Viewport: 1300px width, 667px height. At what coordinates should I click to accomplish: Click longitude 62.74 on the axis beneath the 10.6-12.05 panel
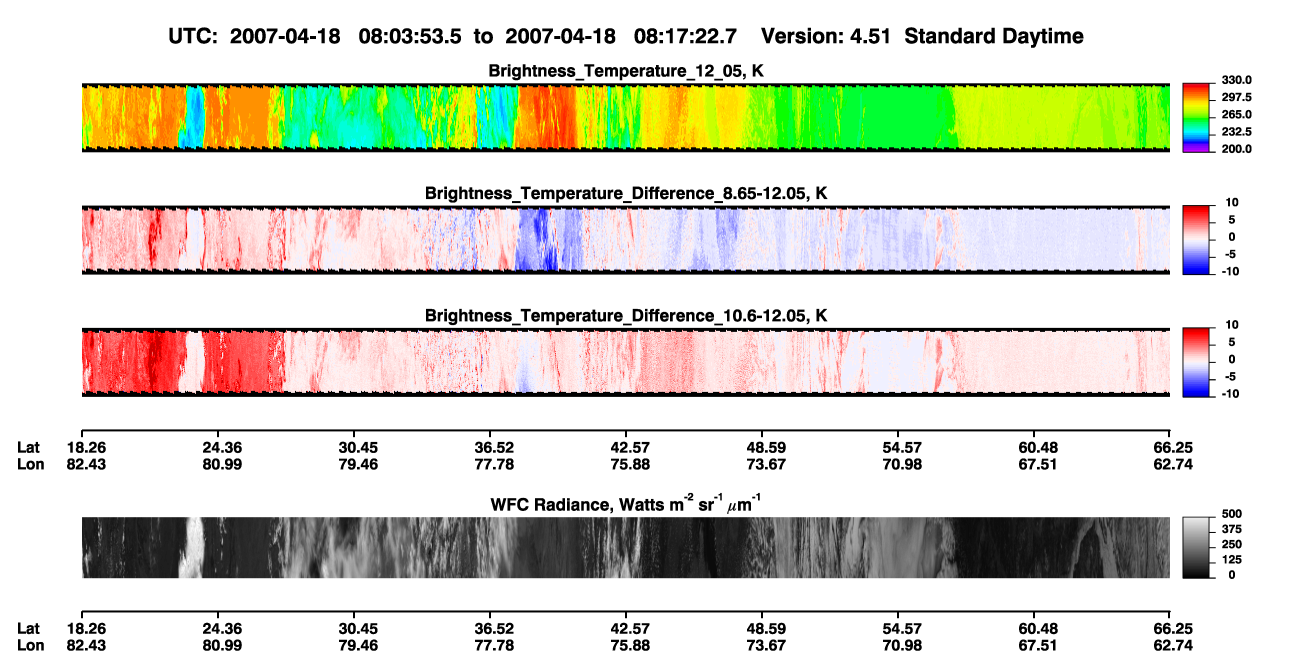[1170, 464]
